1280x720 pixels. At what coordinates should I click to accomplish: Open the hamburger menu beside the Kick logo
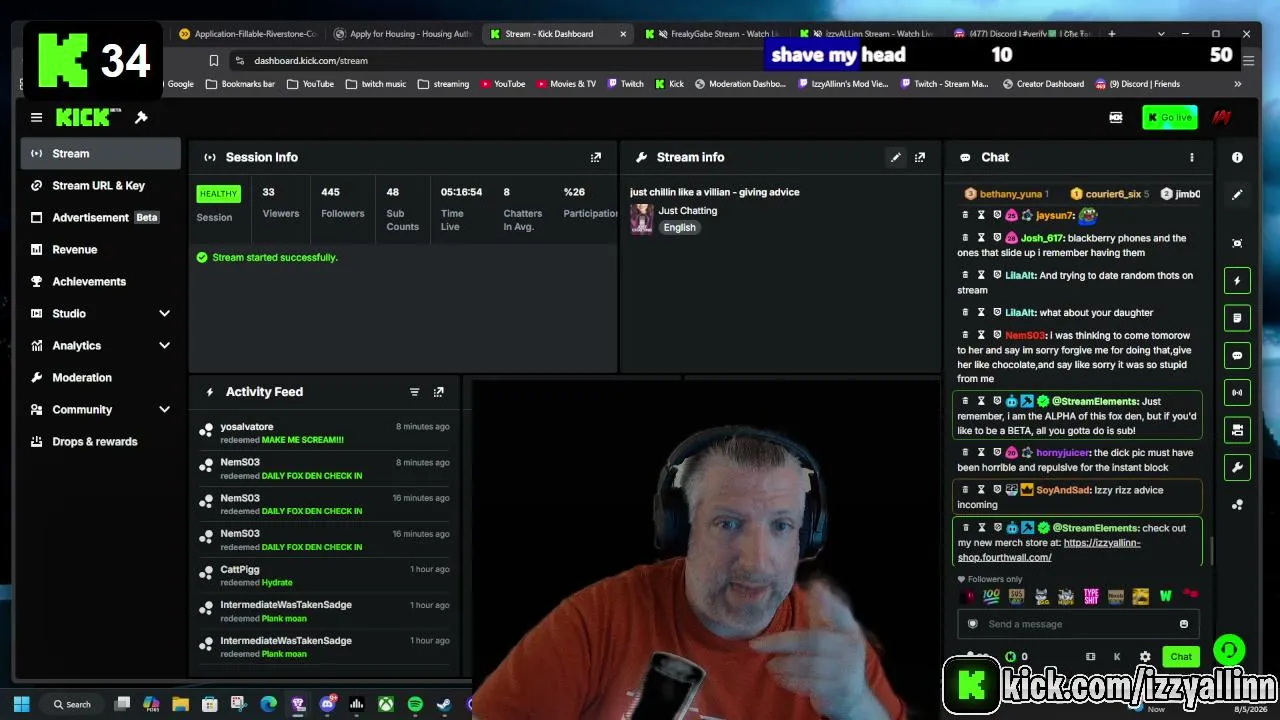36,118
